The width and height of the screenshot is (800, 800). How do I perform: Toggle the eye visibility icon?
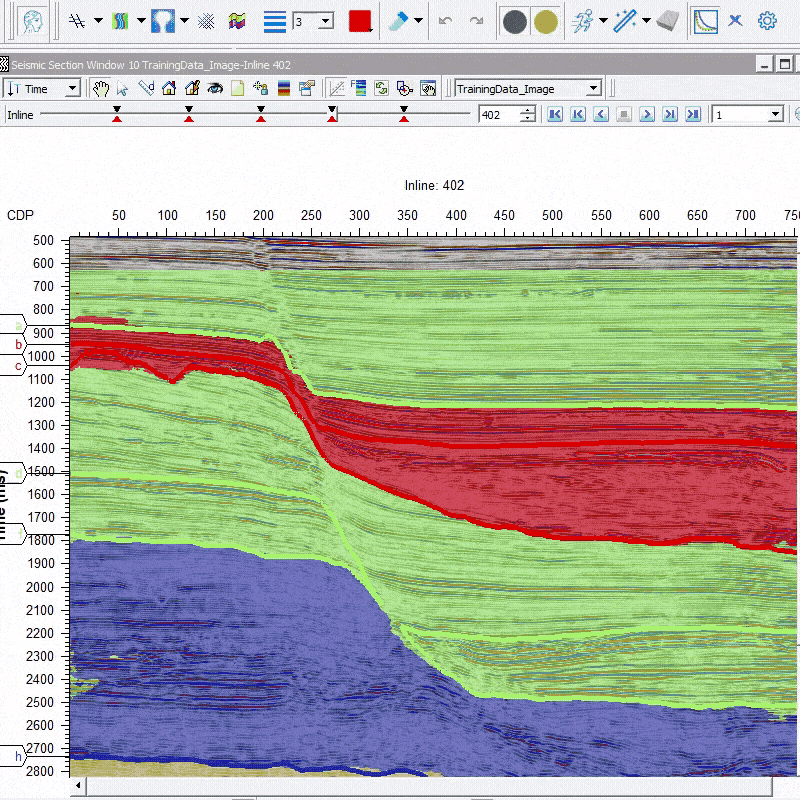click(215, 89)
